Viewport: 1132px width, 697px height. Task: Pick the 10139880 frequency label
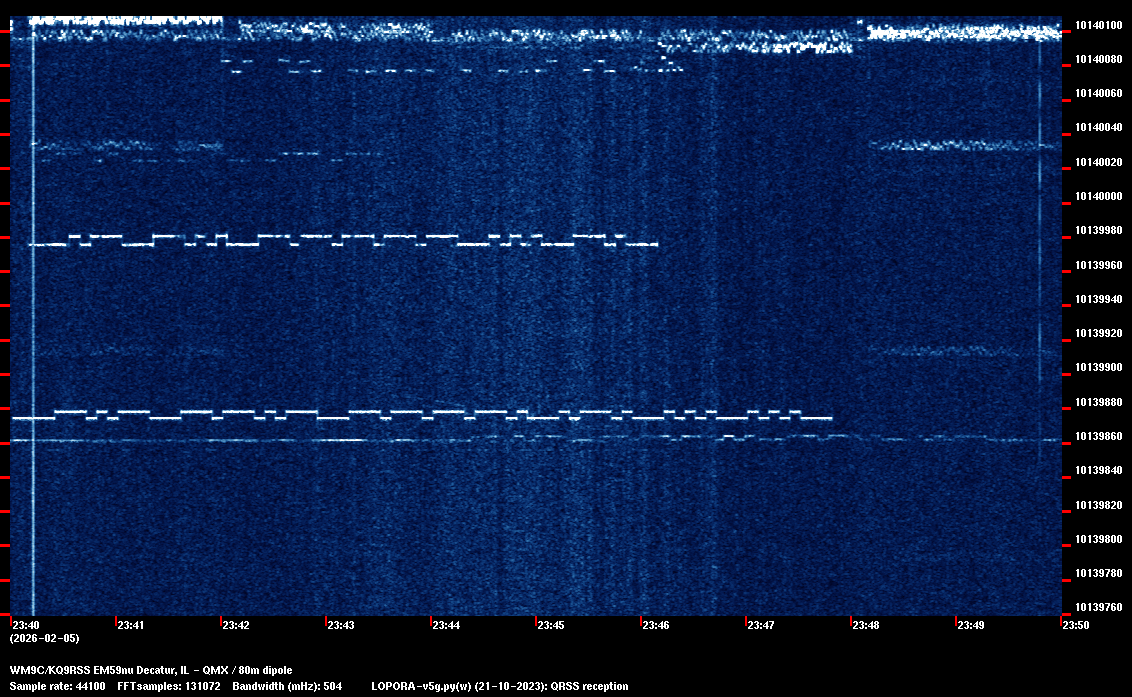pos(1096,402)
